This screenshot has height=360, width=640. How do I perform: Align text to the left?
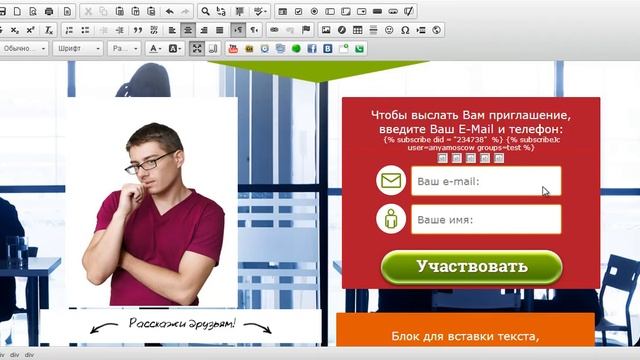[172, 30]
